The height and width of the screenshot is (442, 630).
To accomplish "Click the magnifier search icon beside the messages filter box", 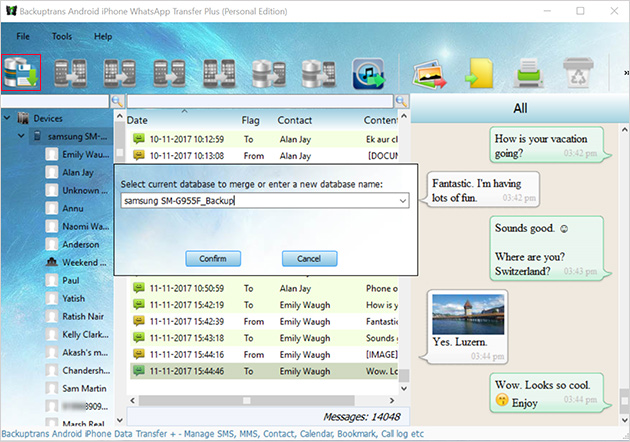I will point(401,101).
